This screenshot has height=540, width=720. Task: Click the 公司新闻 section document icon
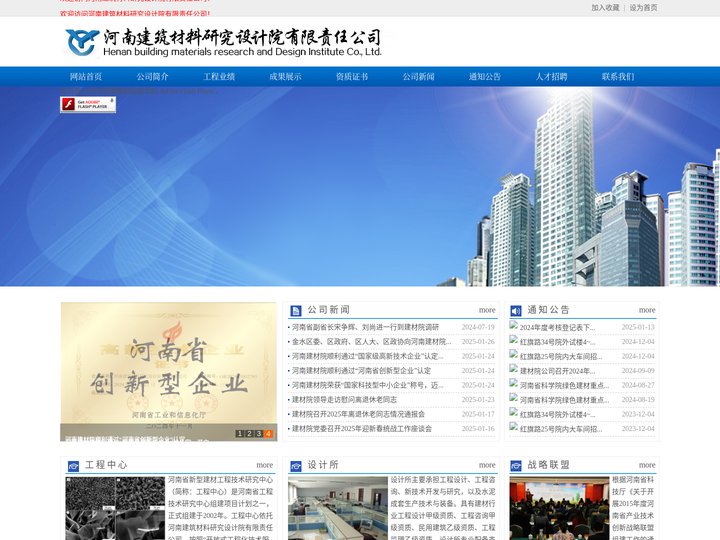tap(296, 311)
